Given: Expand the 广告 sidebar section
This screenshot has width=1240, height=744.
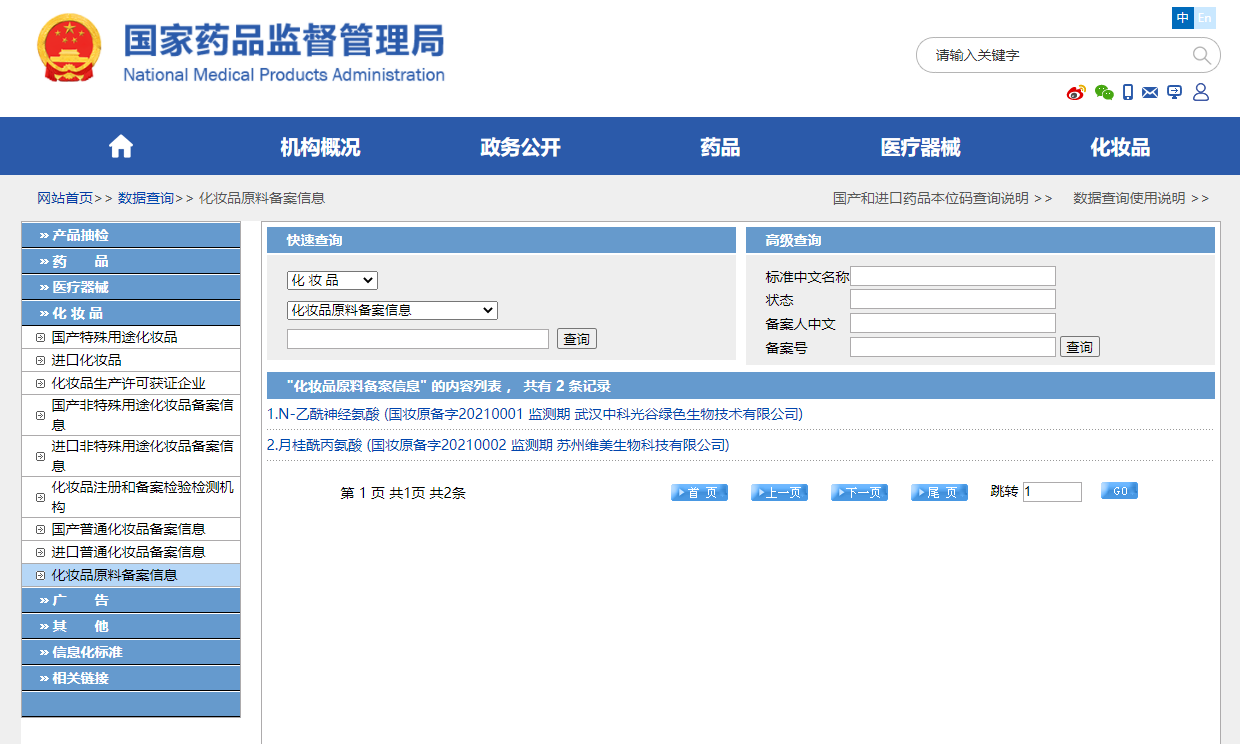Looking at the screenshot, I should (x=130, y=600).
